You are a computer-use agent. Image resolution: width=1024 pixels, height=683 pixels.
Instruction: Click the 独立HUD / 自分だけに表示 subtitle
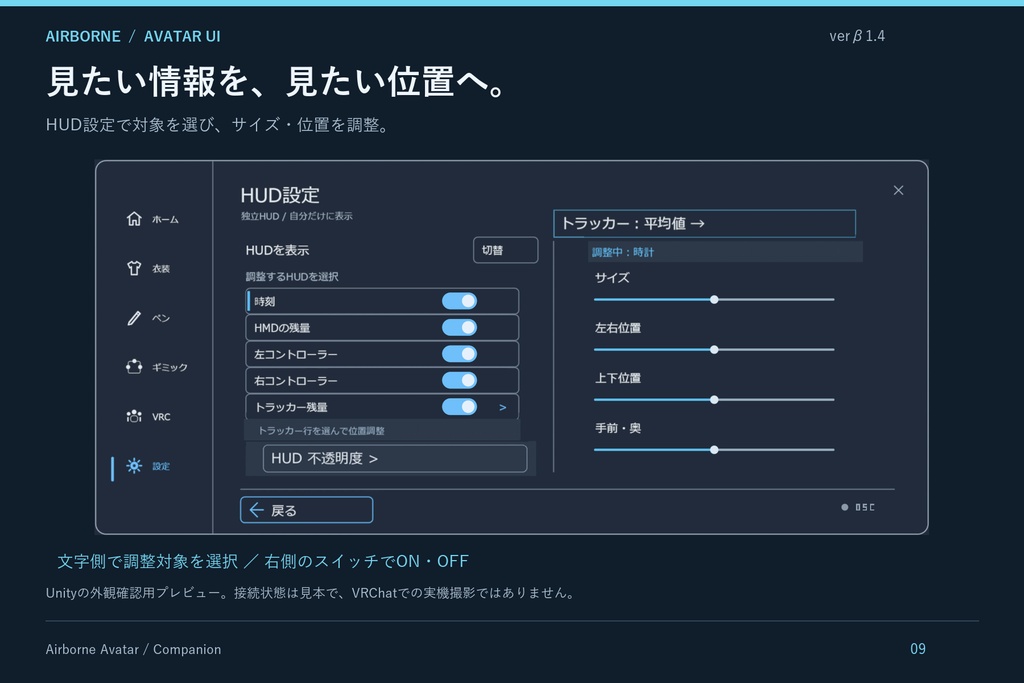point(296,216)
